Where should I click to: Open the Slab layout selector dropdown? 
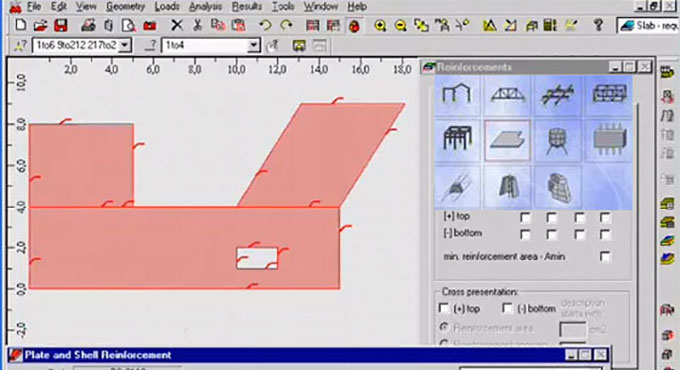(648, 26)
